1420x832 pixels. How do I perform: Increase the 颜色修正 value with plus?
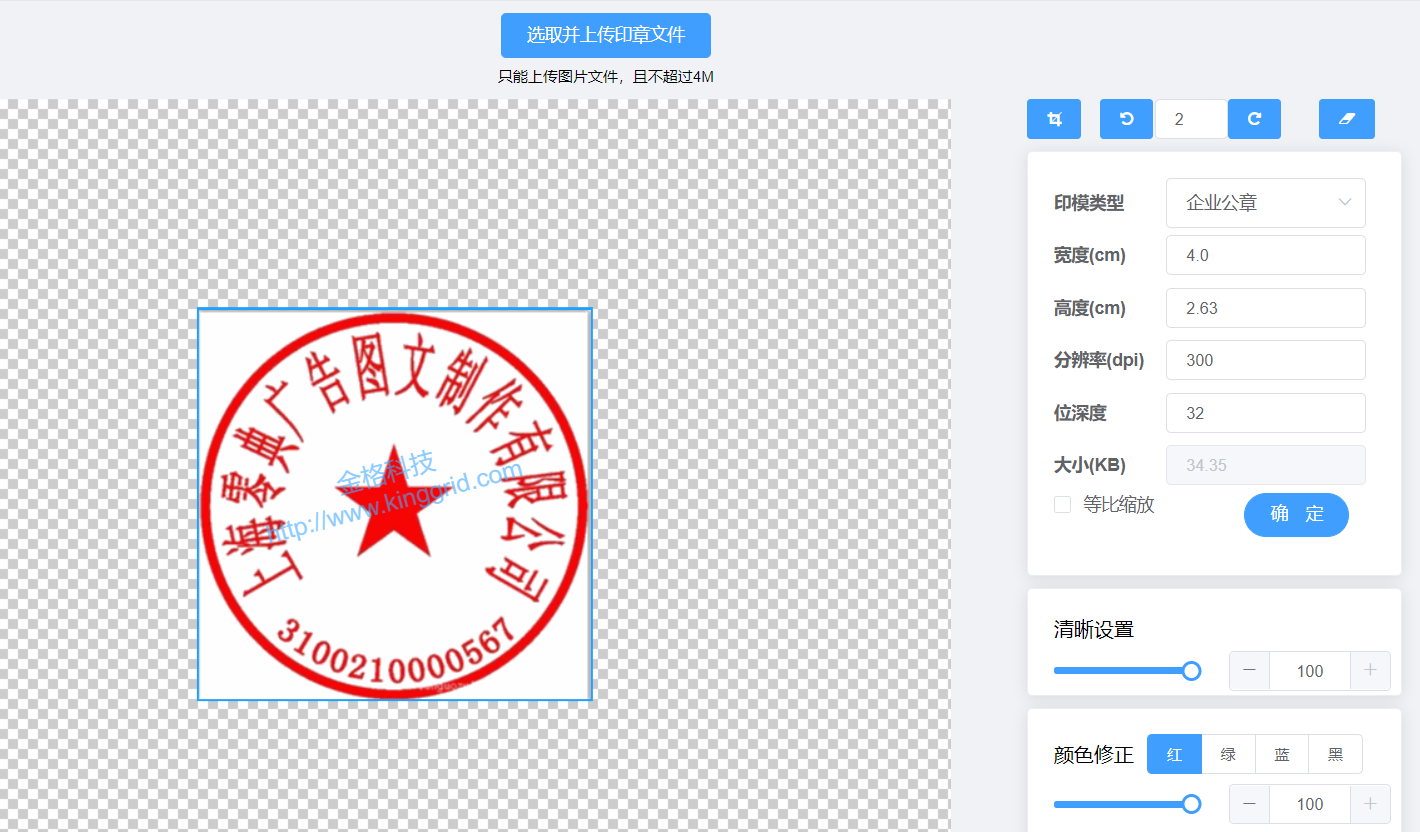[1370, 804]
